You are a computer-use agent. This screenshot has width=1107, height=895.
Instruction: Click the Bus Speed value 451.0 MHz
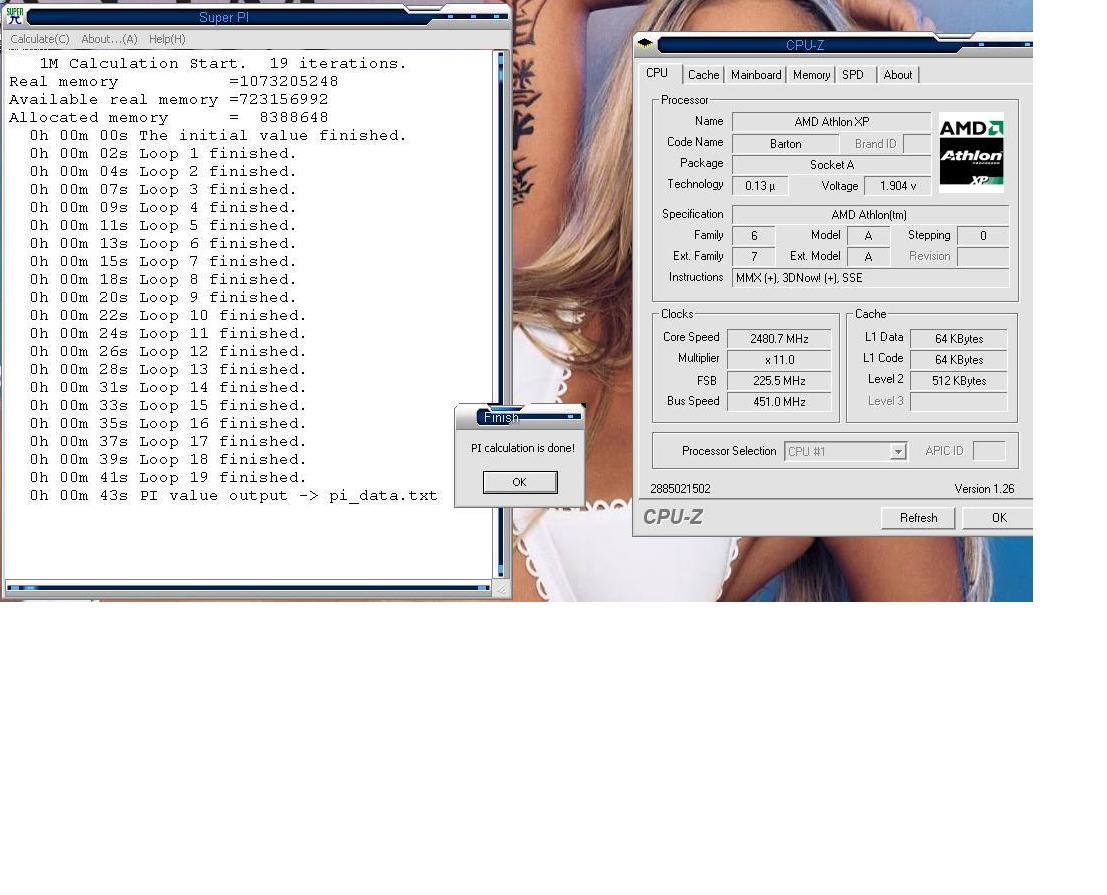[x=779, y=402]
